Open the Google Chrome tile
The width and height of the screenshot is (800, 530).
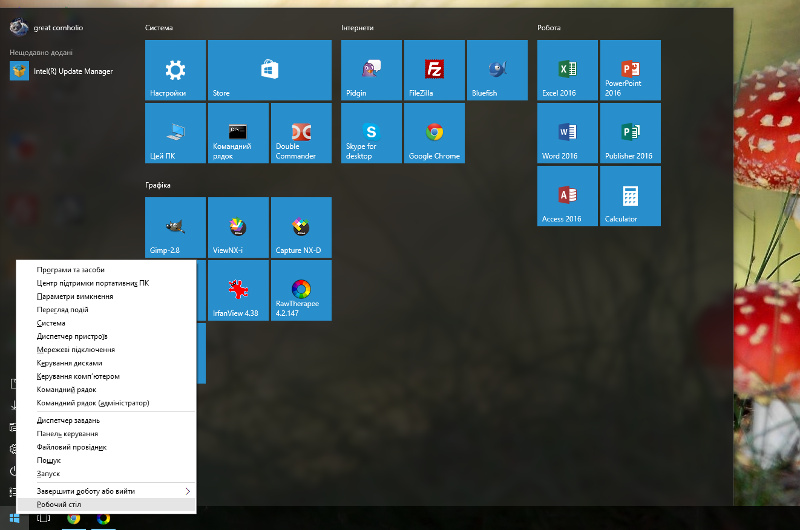[x=434, y=133]
